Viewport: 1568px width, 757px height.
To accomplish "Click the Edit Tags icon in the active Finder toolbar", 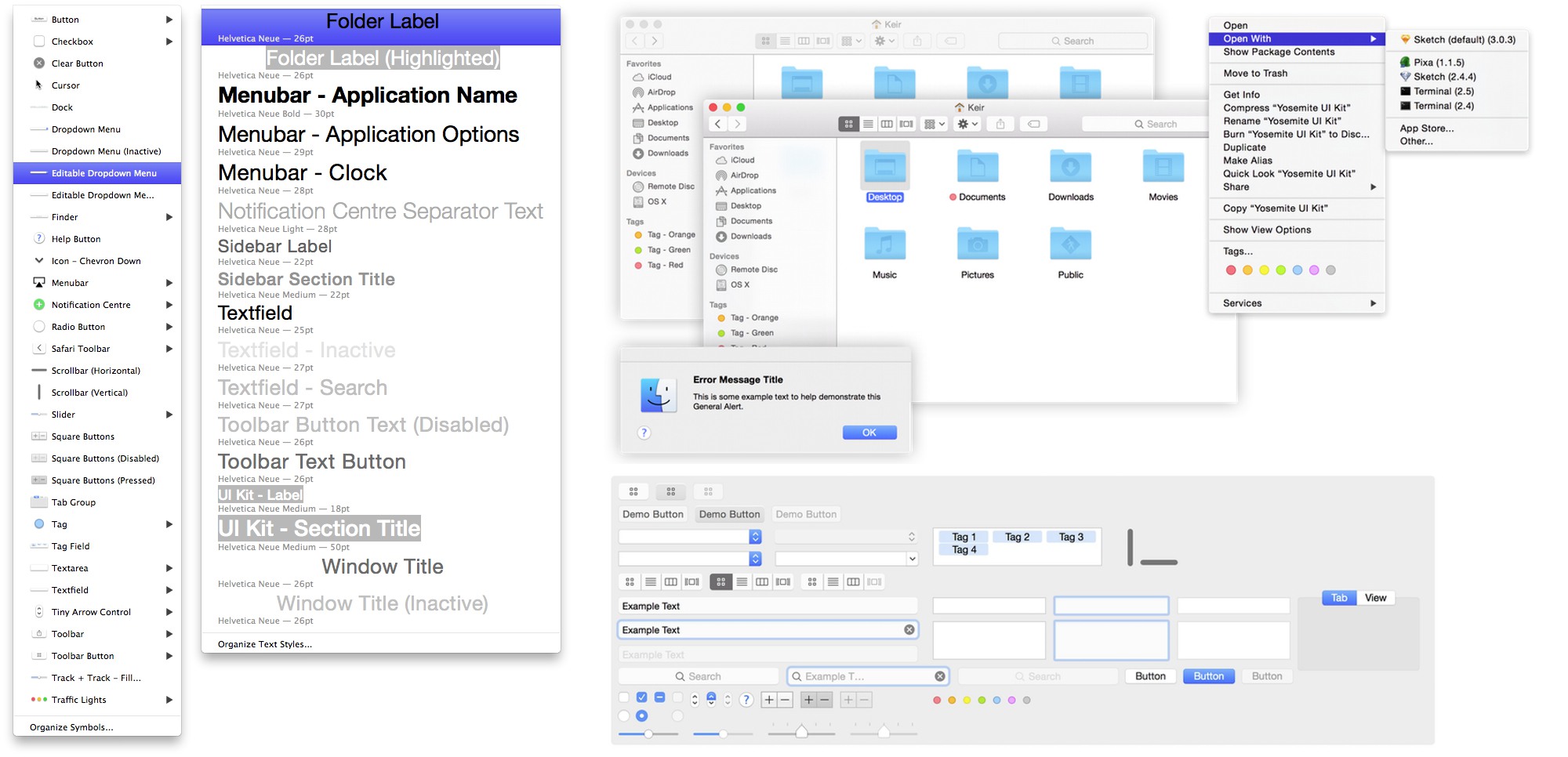I will tap(1034, 124).
